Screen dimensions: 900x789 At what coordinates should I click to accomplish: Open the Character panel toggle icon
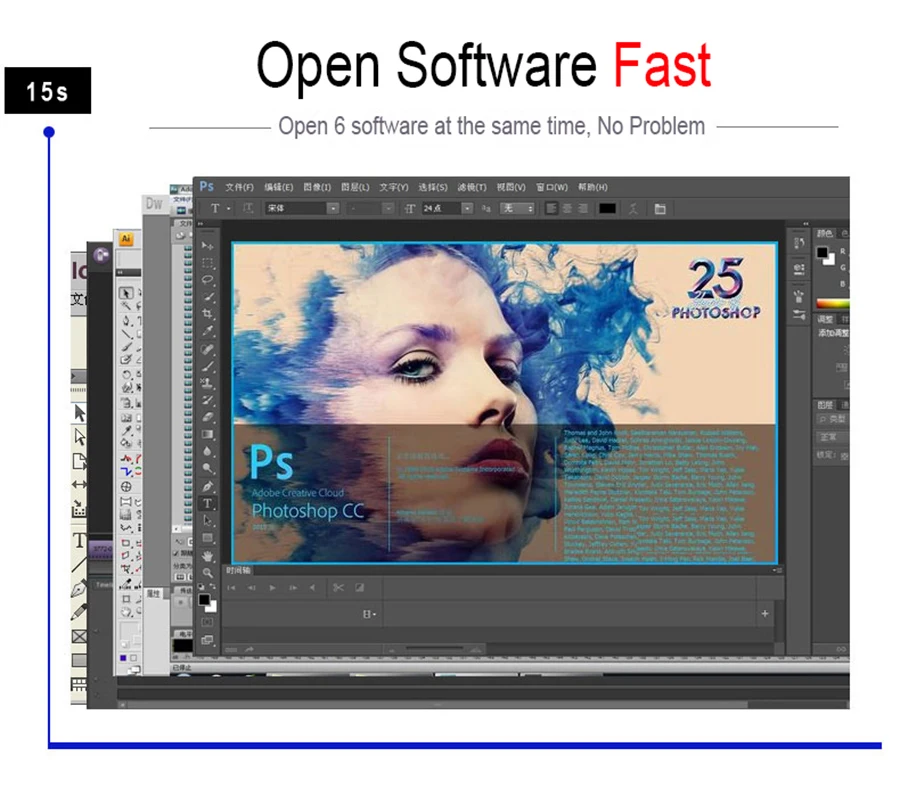coord(660,208)
